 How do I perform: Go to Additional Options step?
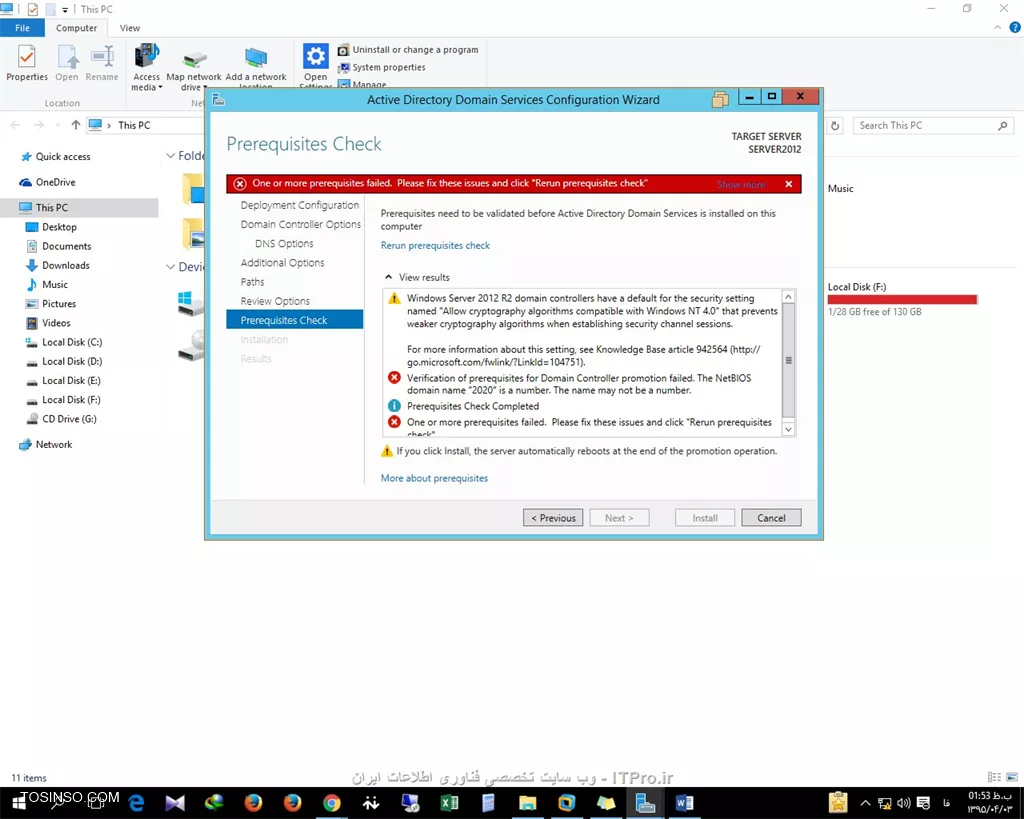click(282, 263)
